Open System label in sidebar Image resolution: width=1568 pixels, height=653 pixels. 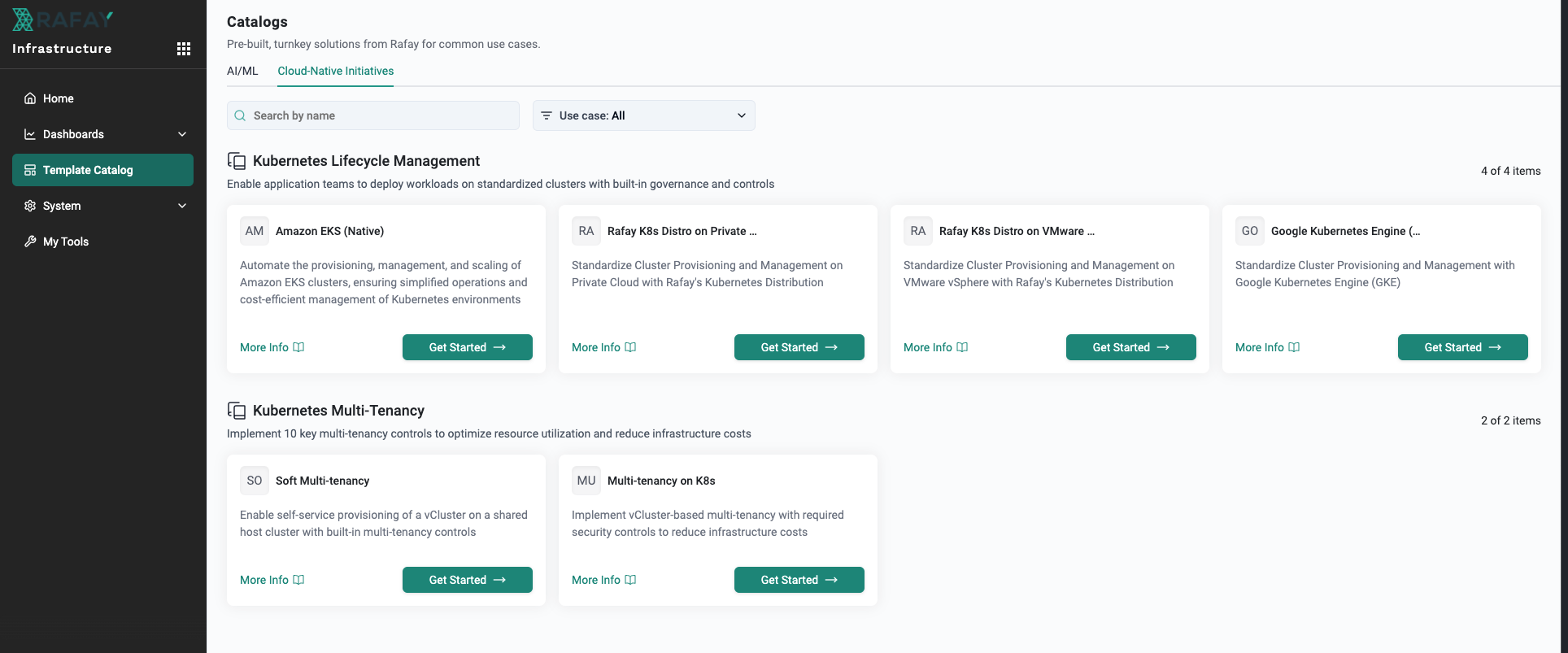62,206
